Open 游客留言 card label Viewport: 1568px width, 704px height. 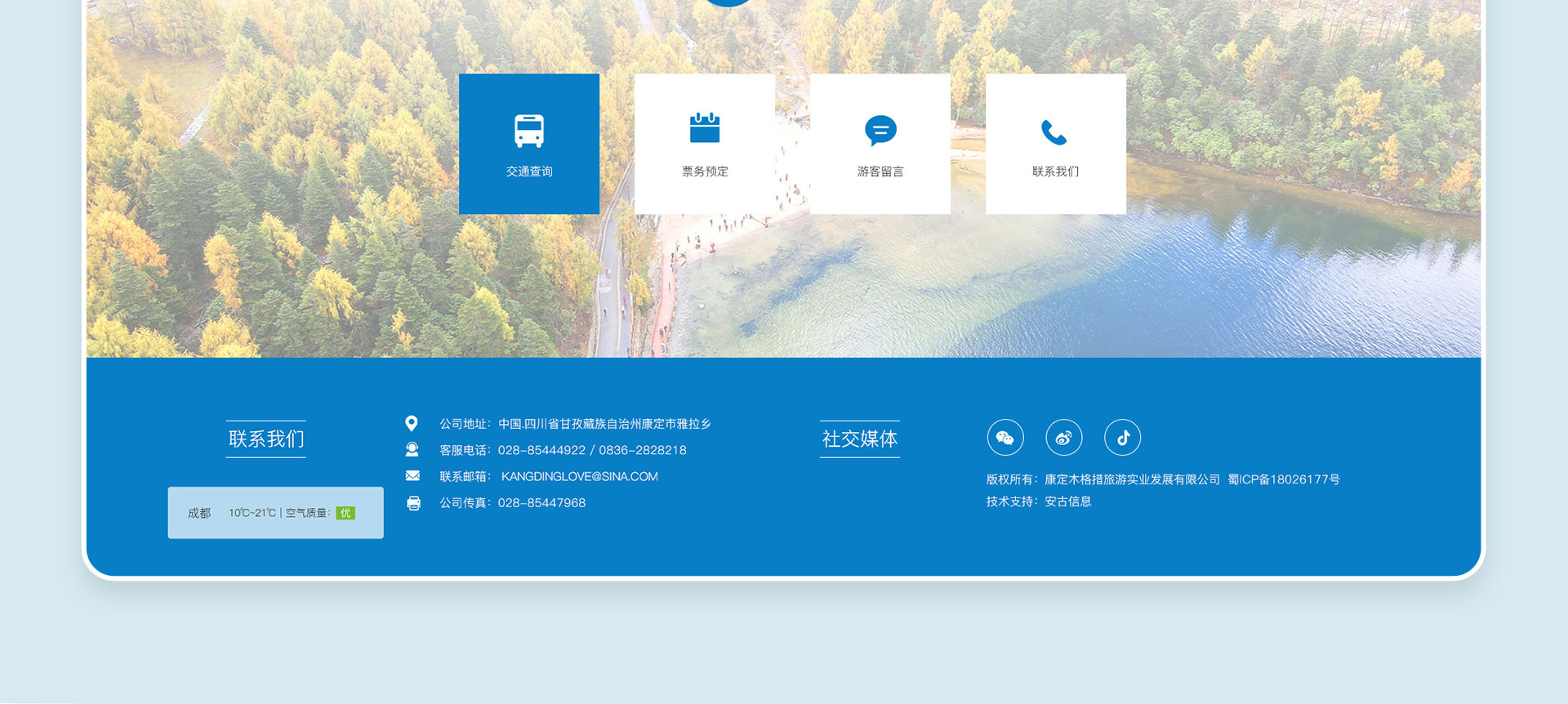[x=880, y=172]
